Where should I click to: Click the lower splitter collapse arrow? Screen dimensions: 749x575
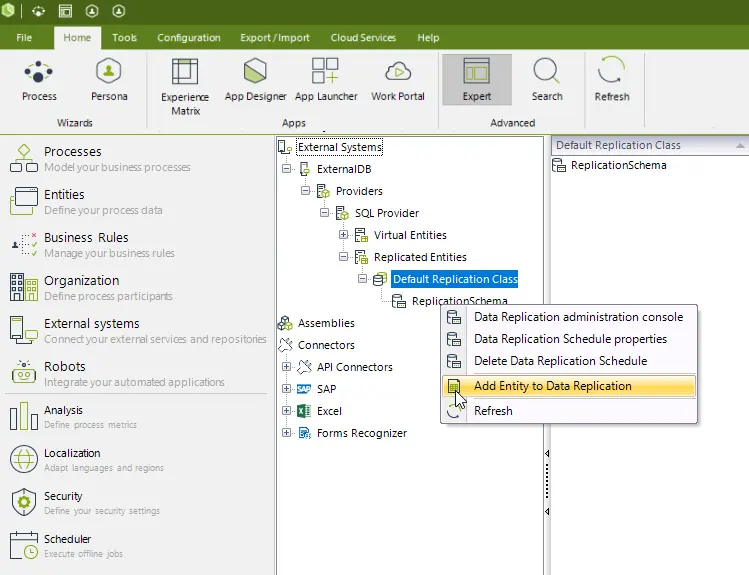coord(547,511)
